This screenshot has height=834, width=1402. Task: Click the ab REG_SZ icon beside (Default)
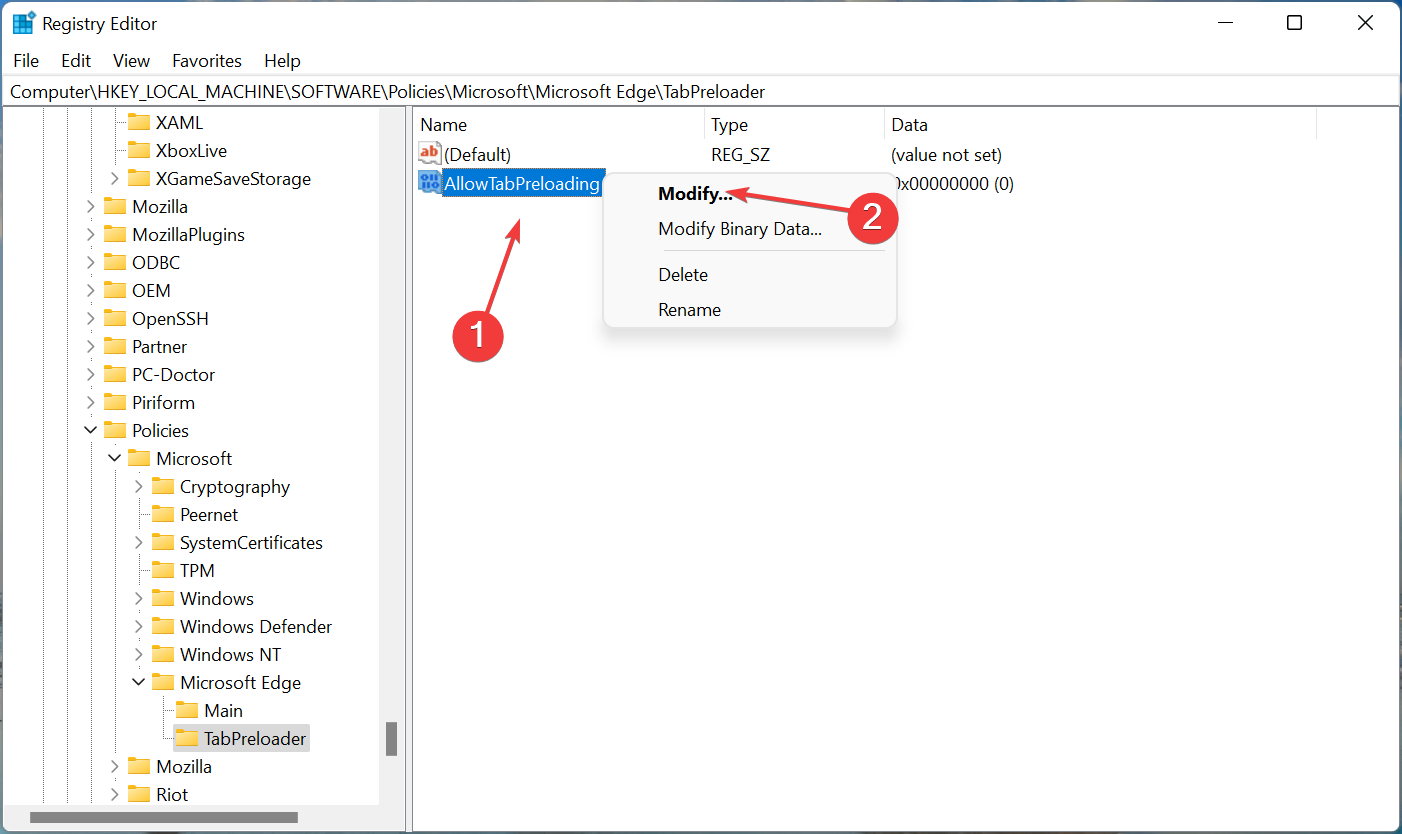tap(429, 153)
